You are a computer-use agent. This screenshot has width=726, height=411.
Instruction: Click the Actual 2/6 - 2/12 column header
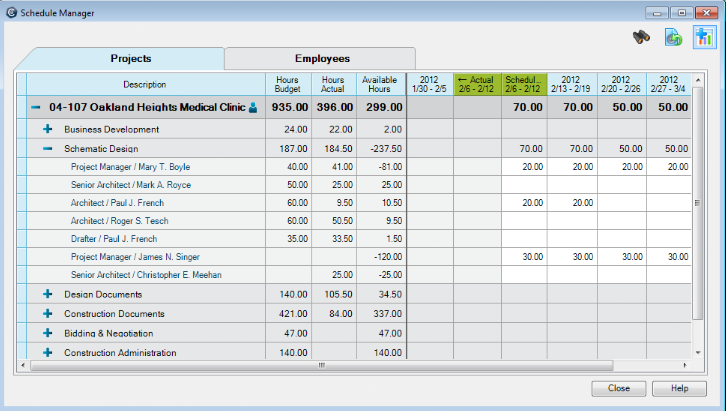pos(476,84)
